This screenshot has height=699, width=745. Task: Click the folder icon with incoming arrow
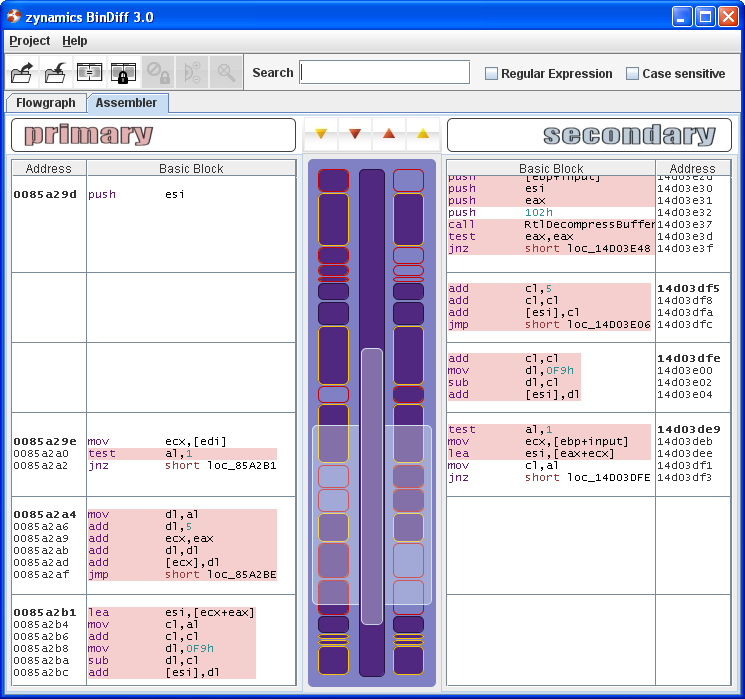click(56, 73)
